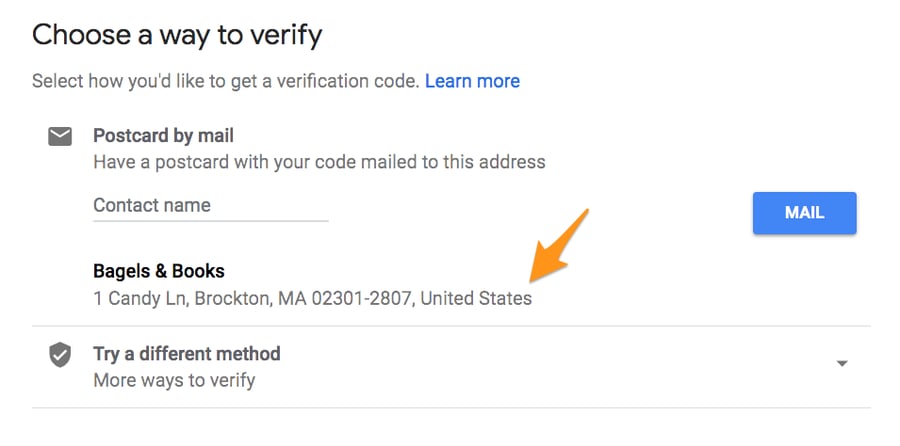
Task: Click the Choose a way to verify heading
Action: pos(177,35)
